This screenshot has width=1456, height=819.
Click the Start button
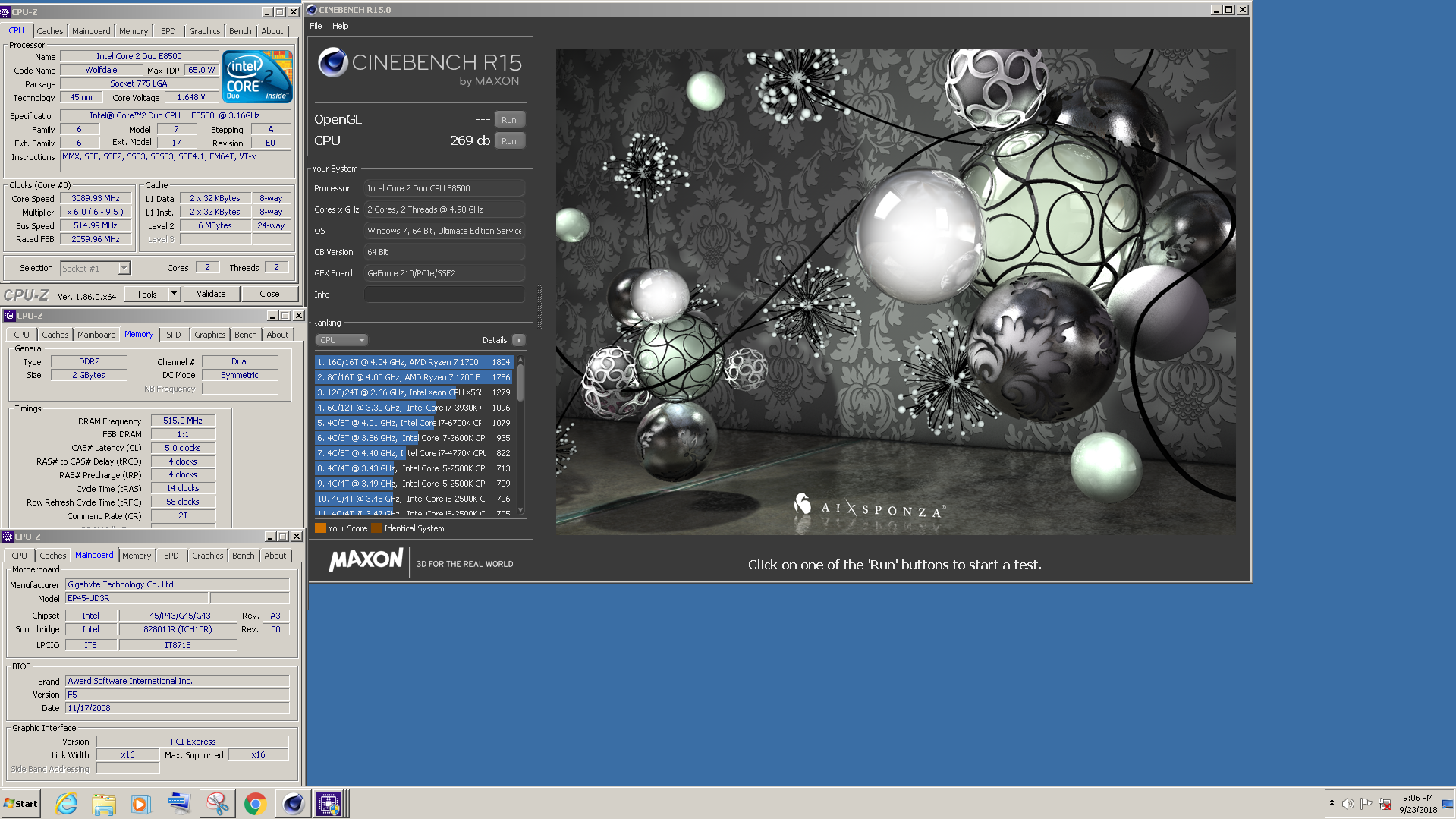(x=20, y=803)
